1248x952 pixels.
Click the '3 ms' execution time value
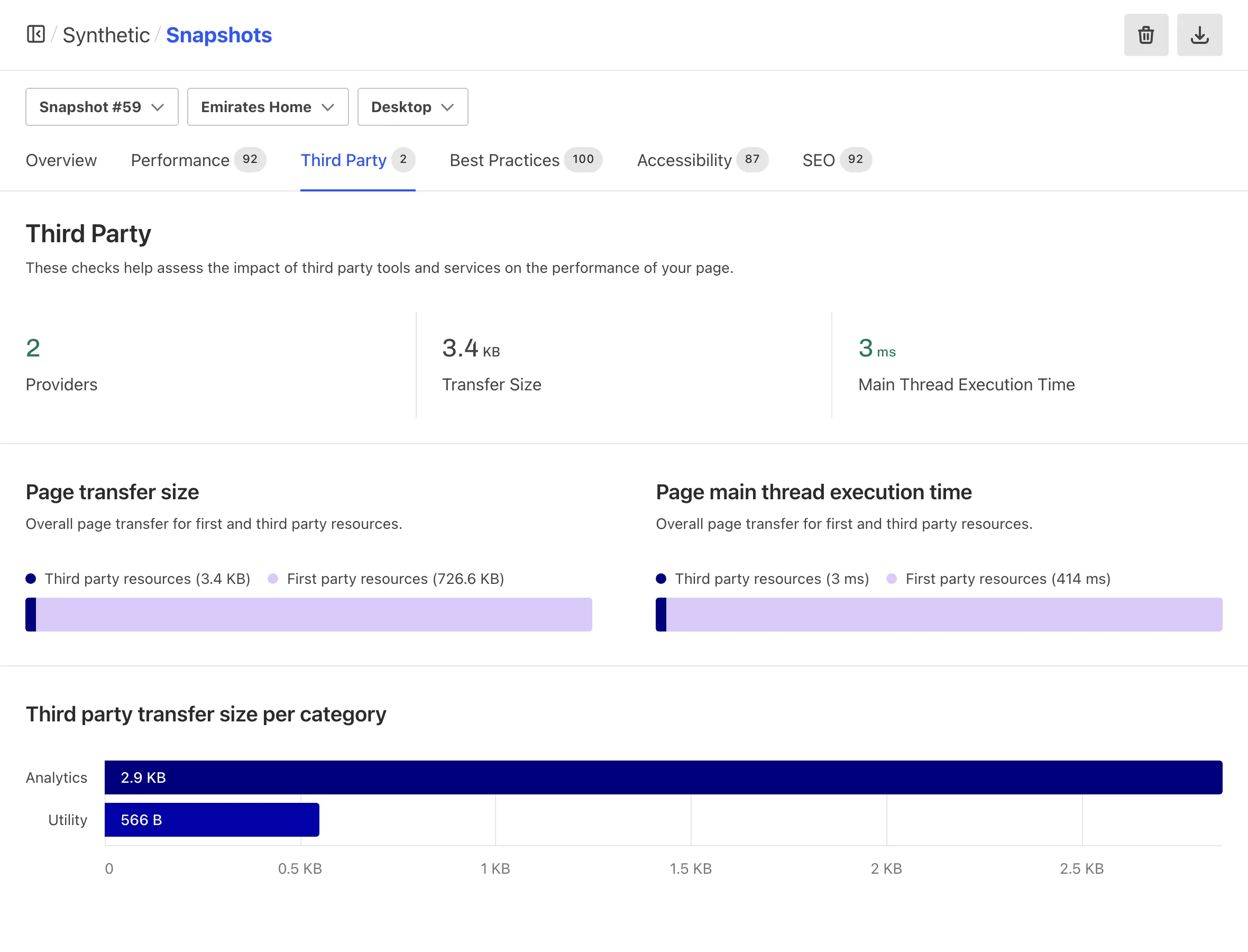point(876,348)
